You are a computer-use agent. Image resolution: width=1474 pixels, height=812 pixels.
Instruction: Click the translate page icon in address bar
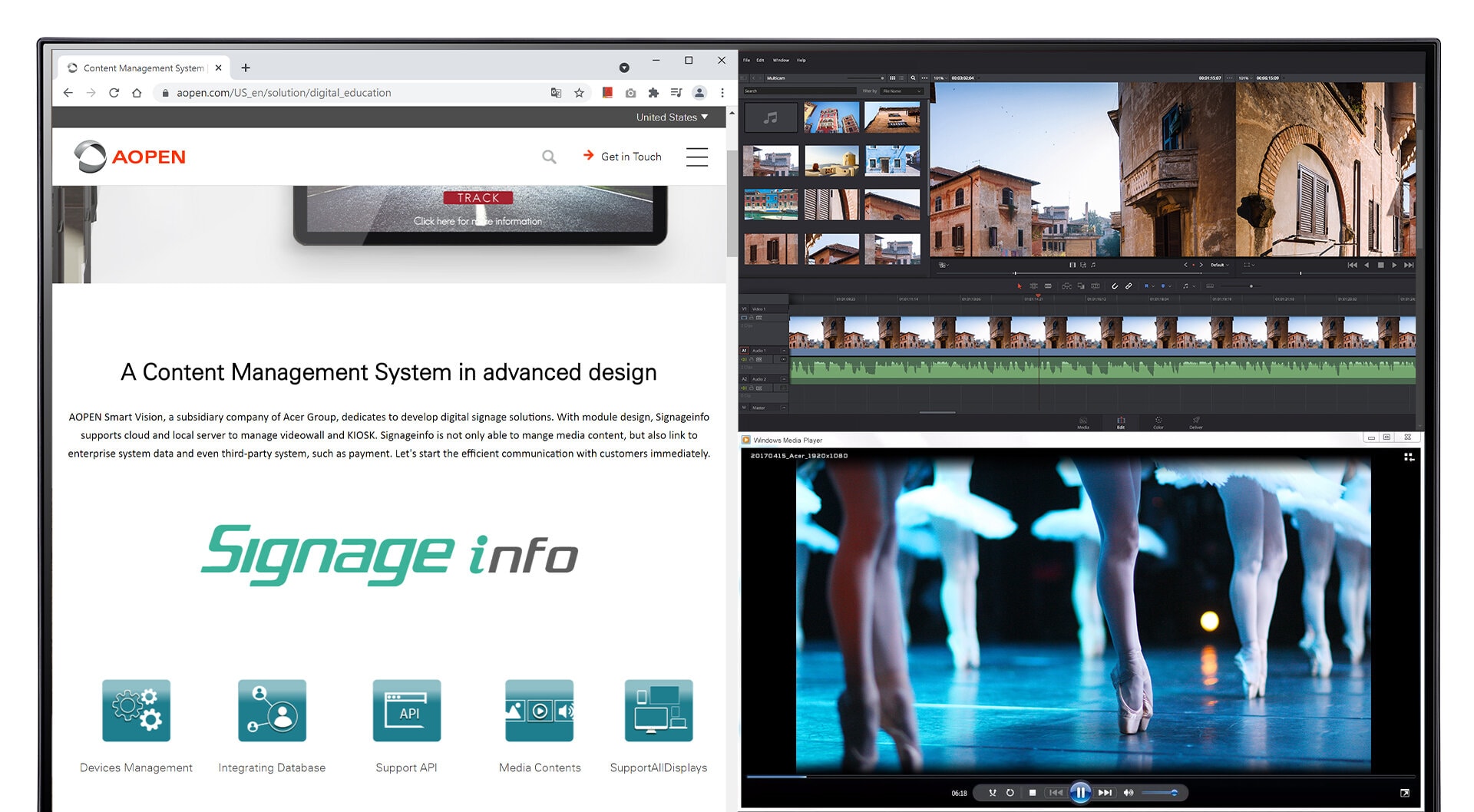(556, 93)
